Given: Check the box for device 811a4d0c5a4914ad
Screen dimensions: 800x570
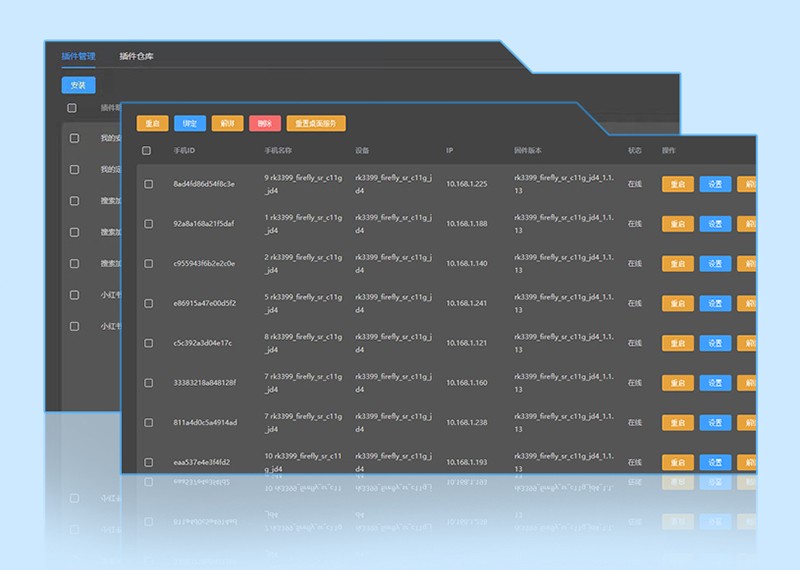Looking at the screenshot, I should (x=148, y=423).
